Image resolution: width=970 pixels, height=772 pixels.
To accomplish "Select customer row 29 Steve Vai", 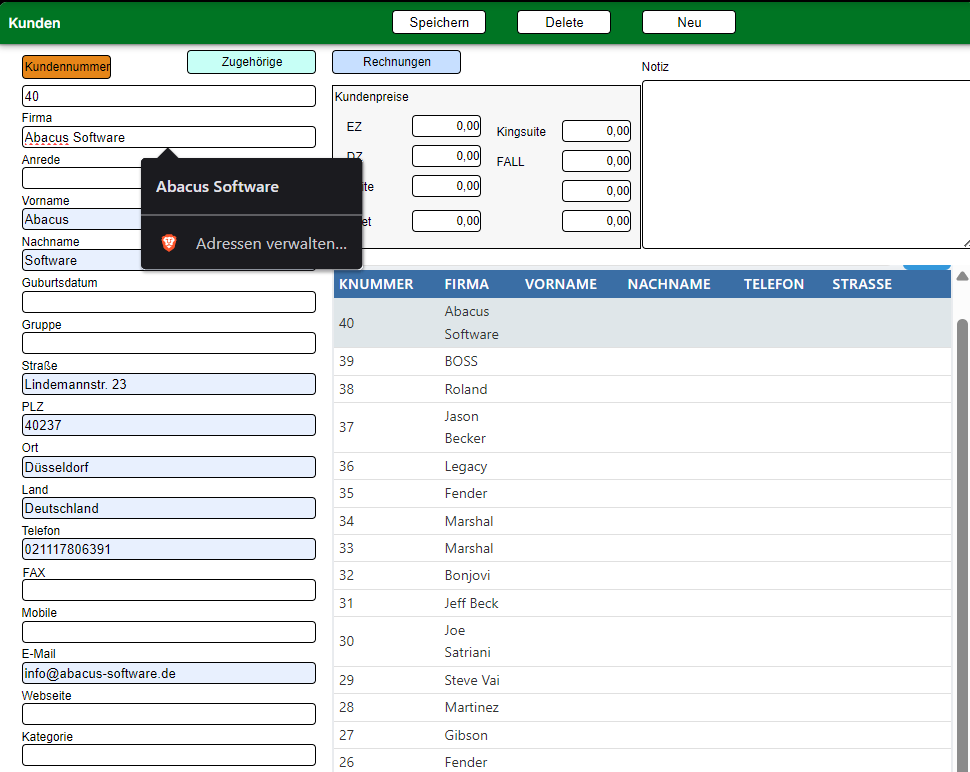I will (642, 680).
